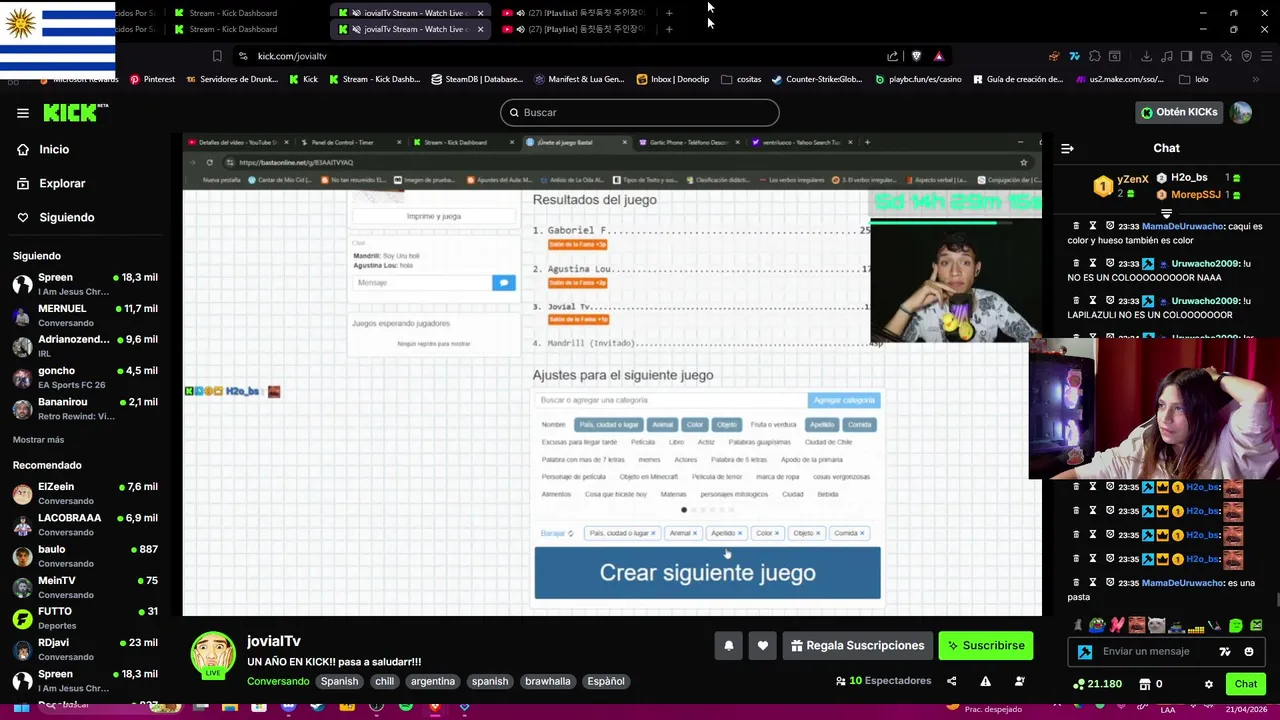
Task: Click the green Pepe emote in quick emotes
Action: click(x=1097, y=626)
